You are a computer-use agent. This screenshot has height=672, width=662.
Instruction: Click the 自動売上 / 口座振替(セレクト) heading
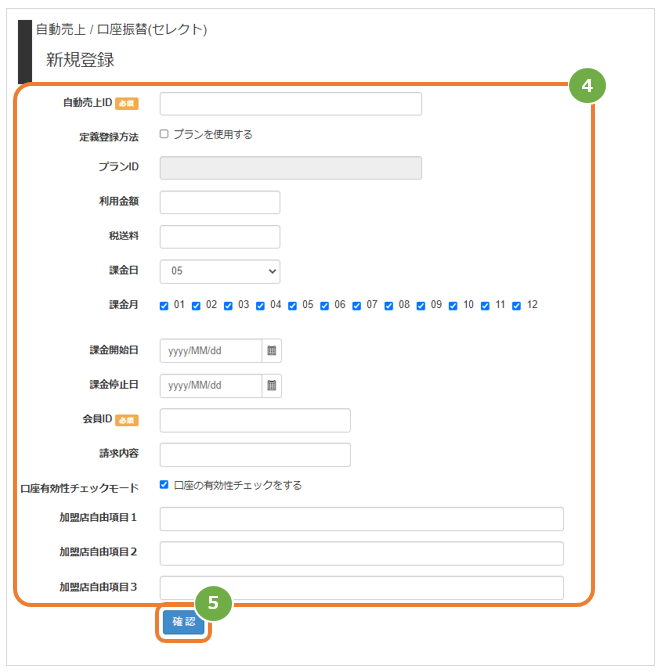[x=121, y=30]
